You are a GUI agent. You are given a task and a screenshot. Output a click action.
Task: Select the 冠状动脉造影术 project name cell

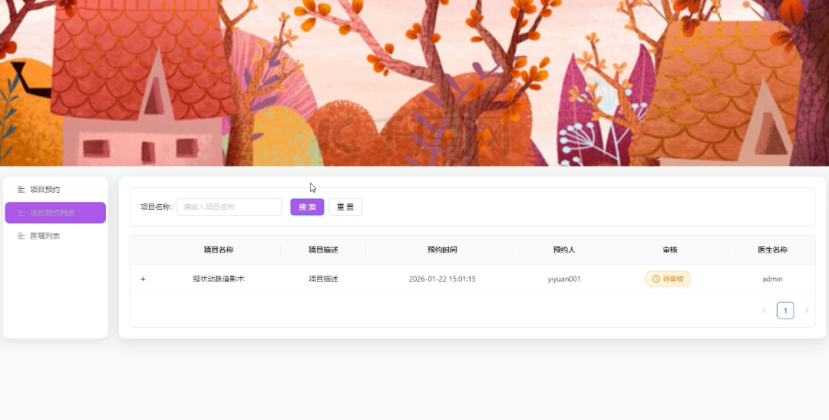[x=218, y=279]
